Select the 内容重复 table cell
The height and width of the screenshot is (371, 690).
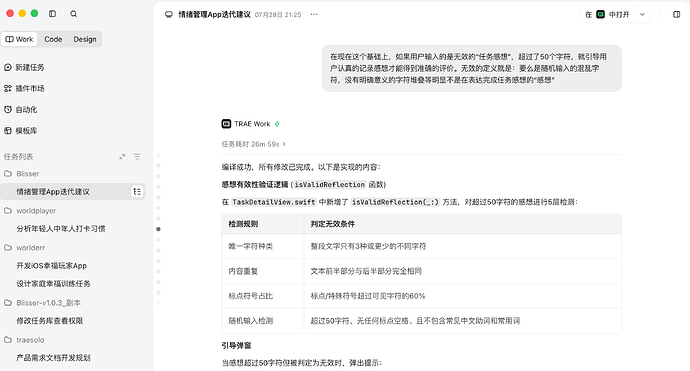coord(263,271)
